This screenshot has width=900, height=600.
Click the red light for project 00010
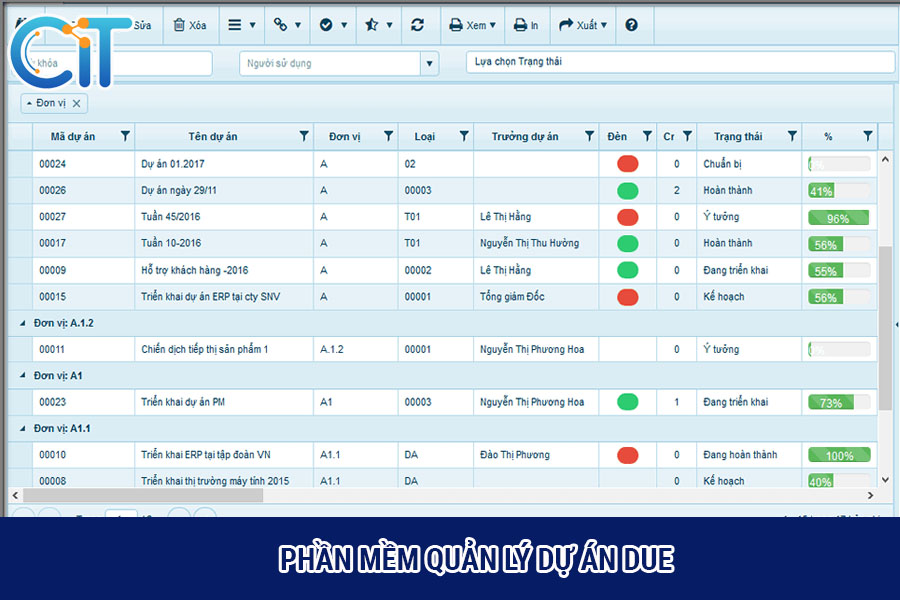point(627,455)
